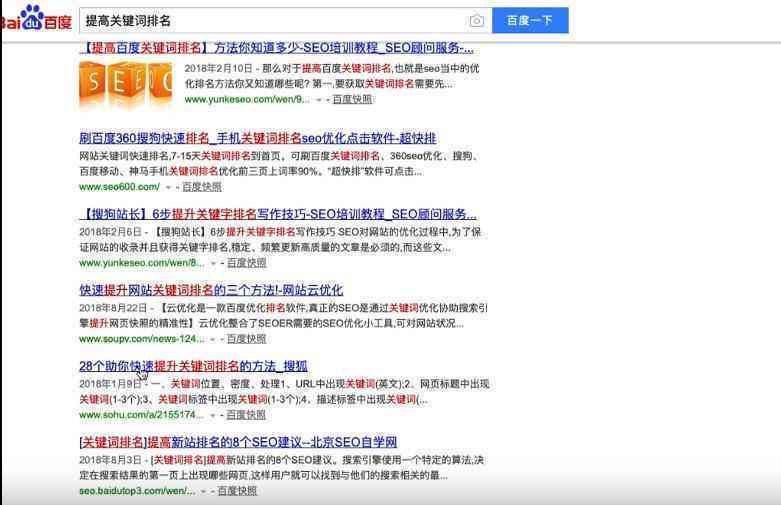Click www.yunkeseo.com/wen/8... URL
Image resolution: width=781 pixels, height=505 pixels.
(142, 262)
